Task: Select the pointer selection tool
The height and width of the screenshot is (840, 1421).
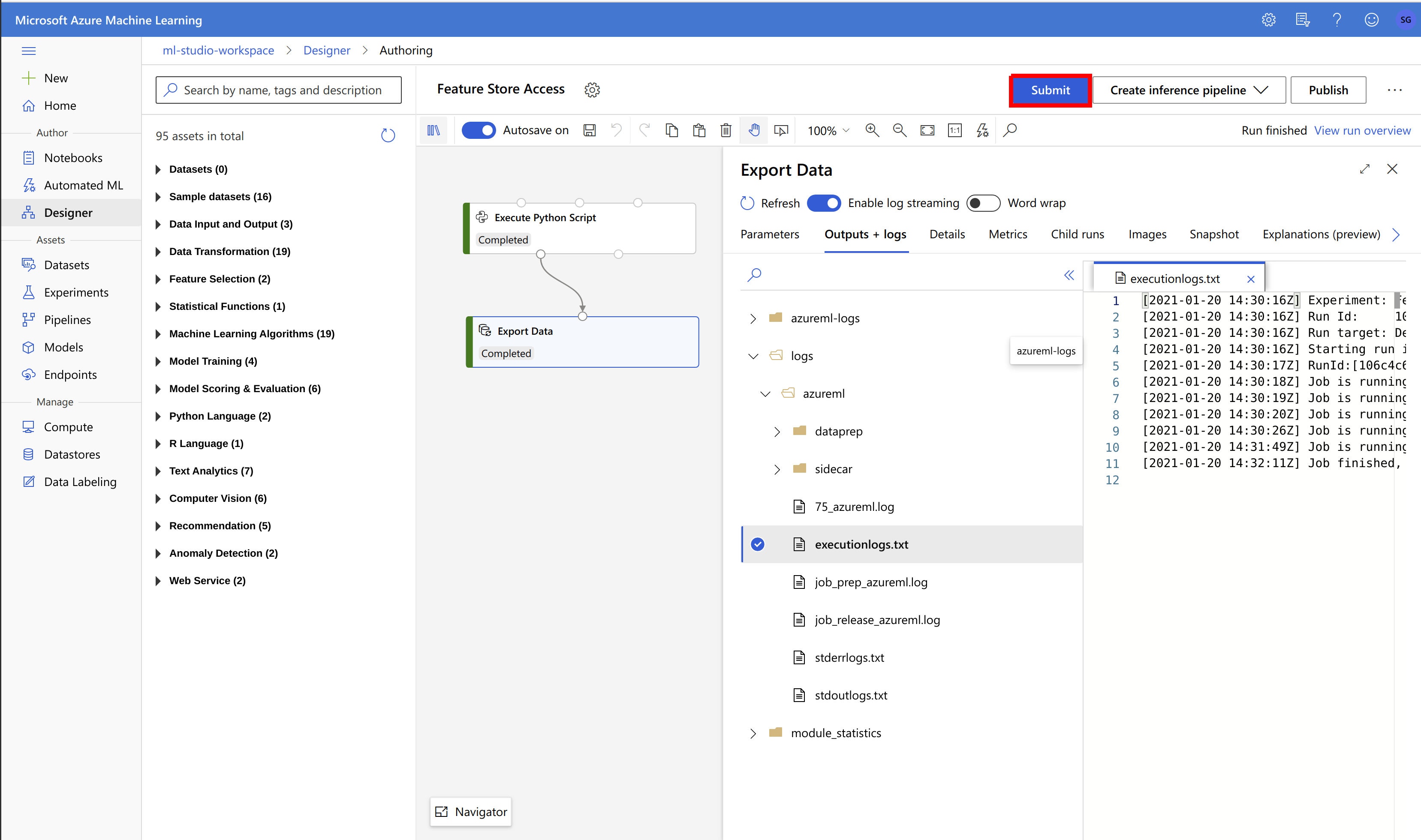Action: click(781, 130)
